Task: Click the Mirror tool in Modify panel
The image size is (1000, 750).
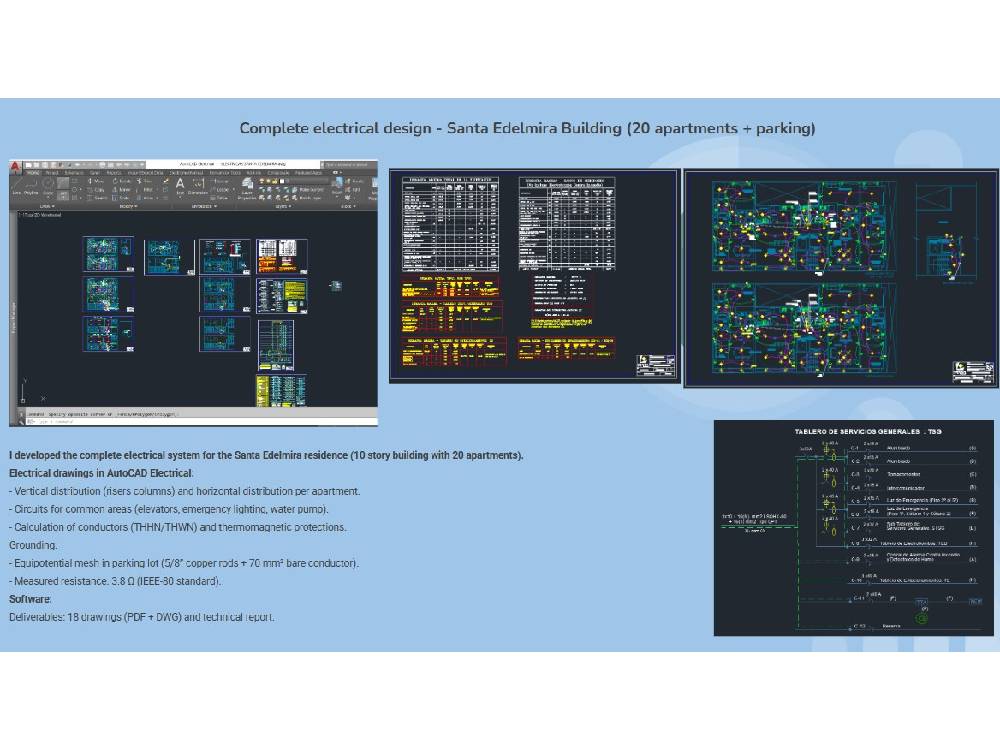Action: pyautogui.click(x=121, y=189)
